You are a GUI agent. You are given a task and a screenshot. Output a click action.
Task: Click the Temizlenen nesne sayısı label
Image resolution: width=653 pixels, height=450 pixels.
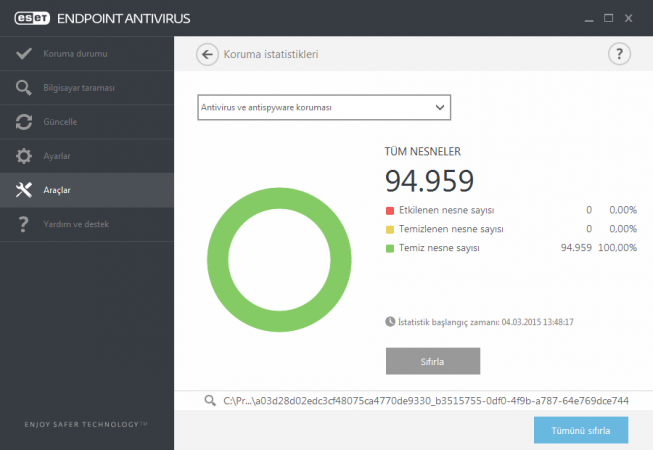(451, 229)
